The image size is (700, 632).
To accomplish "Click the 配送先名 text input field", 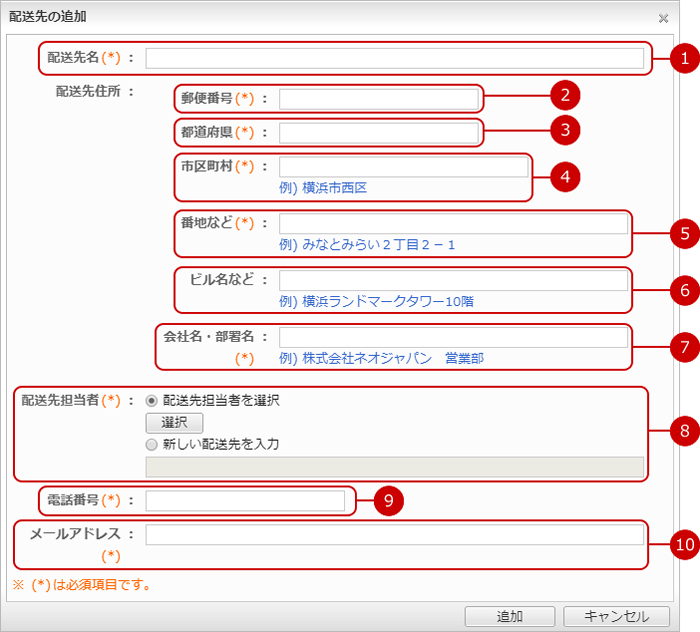I will [x=394, y=58].
